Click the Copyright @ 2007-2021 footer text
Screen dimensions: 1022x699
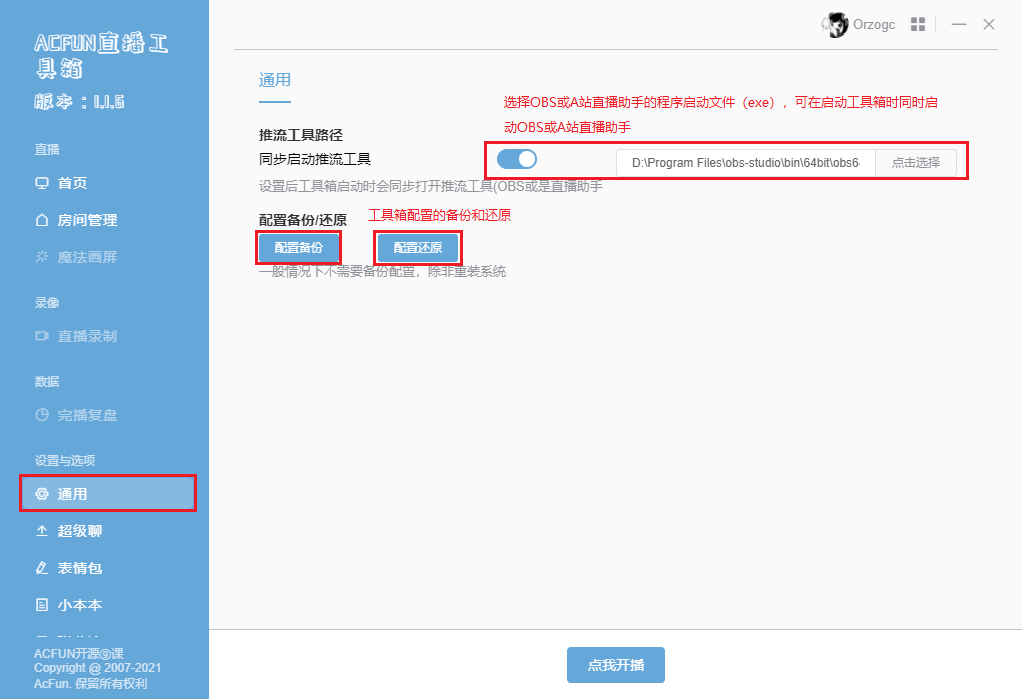click(x=98, y=668)
